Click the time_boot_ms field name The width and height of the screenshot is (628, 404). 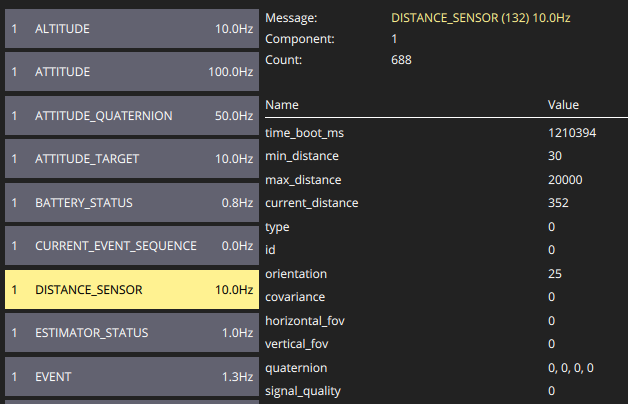click(x=304, y=133)
